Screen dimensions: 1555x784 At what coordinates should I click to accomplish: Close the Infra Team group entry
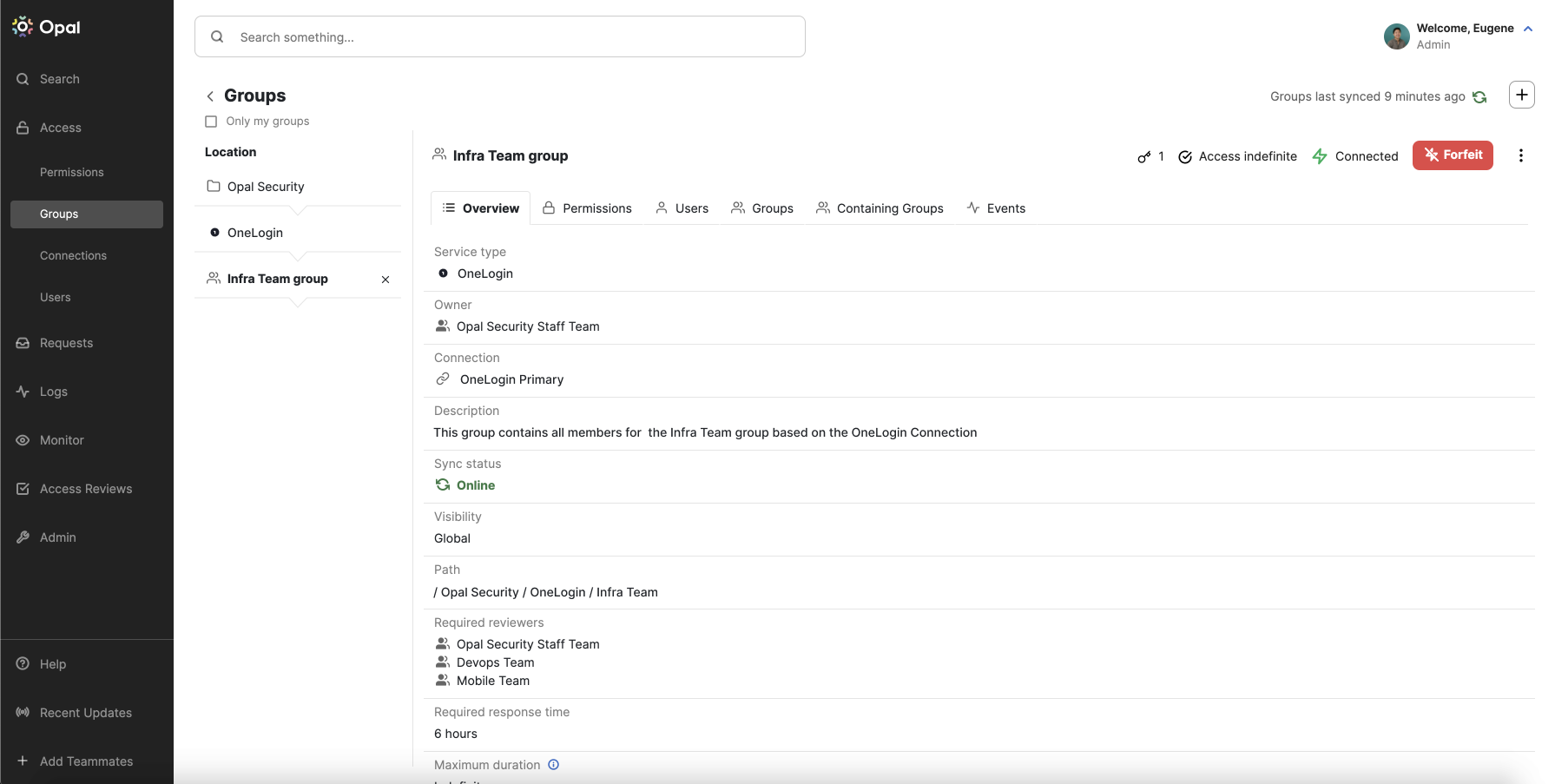pyautogui.click(x=385, y=280)
